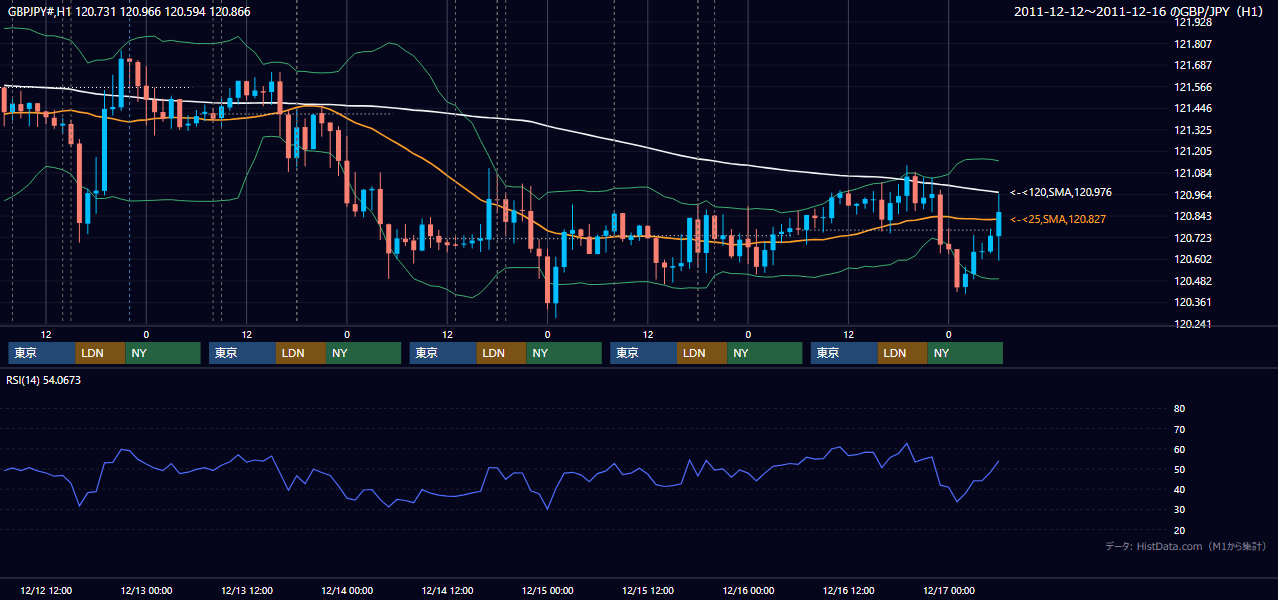Click the last NY session block on Dec 16
The width and height of the screenshot is (1278, 600).
[965, 353]
